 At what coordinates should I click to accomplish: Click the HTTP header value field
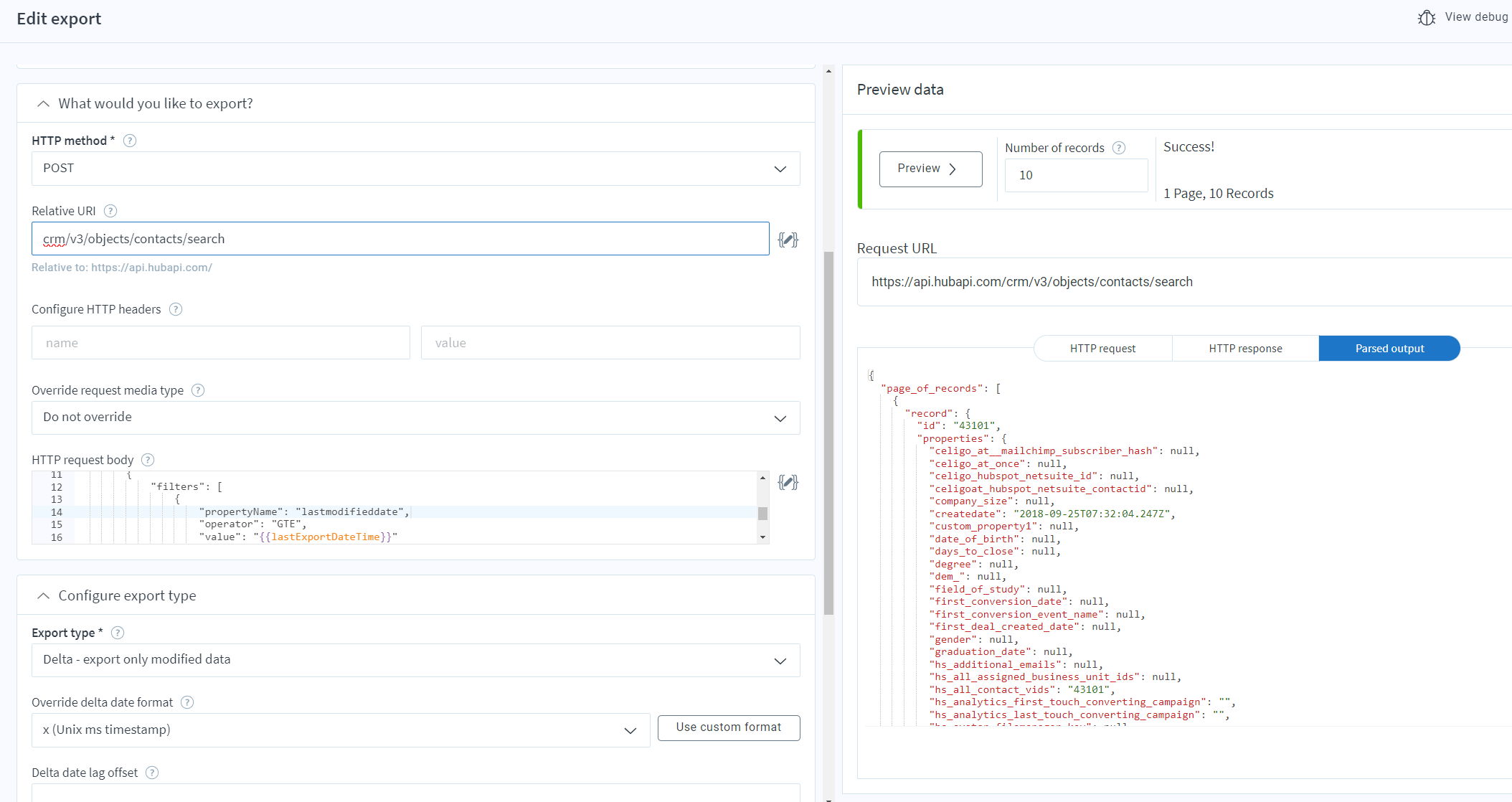click(x=610, y=343)
